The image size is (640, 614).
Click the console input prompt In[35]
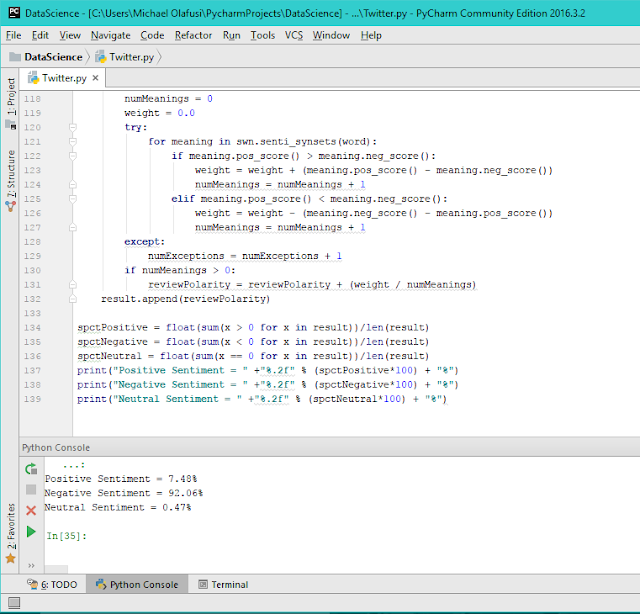coord(67,536)
